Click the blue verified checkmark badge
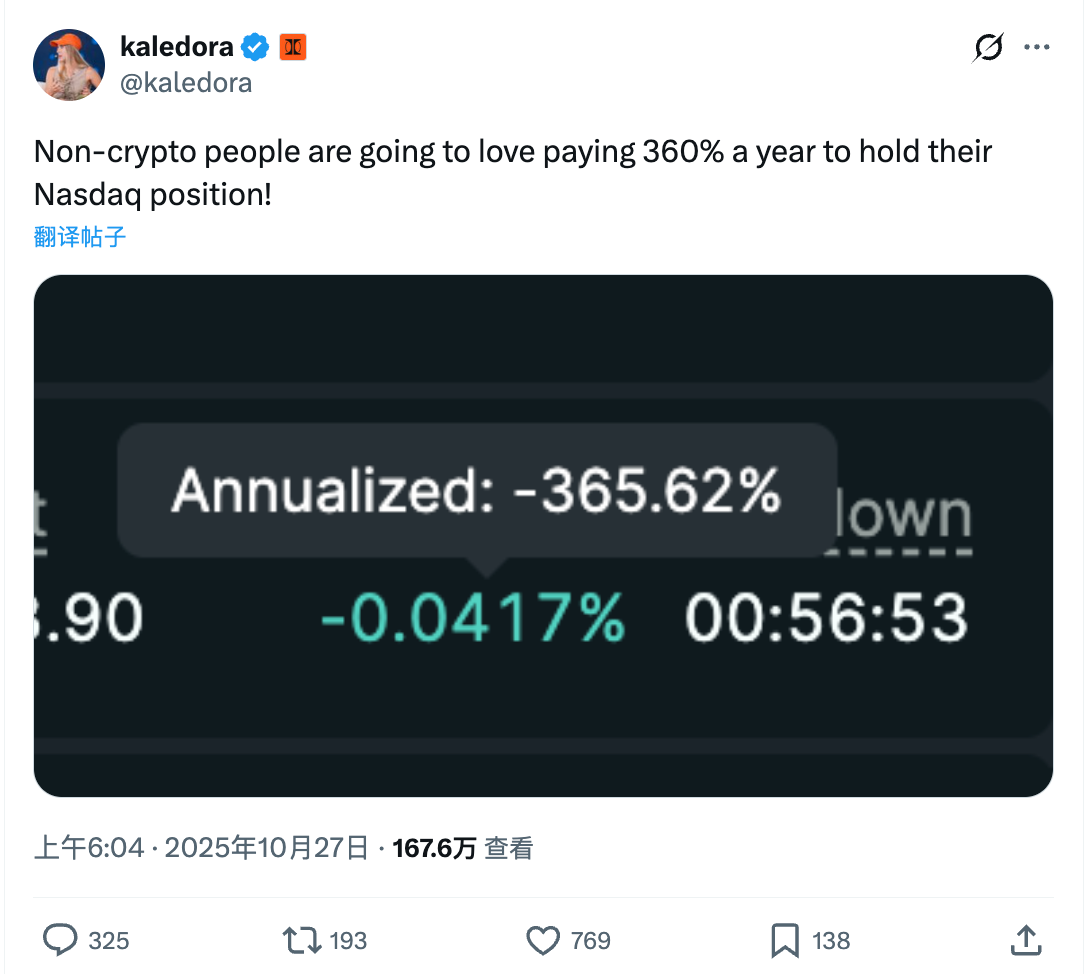Screen dimensions: 1090x974 click(x=257, y=46)
